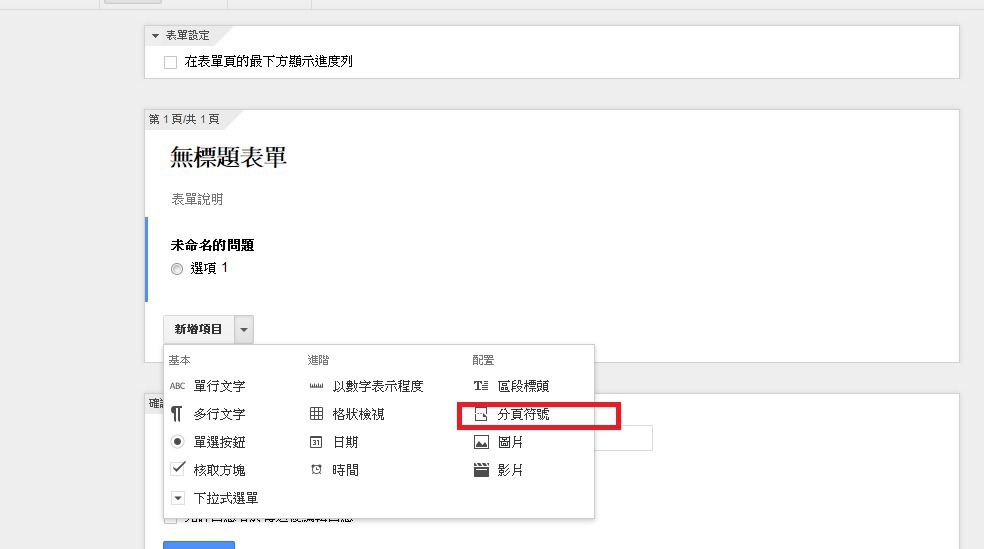
Task: Click the alarm clock icon for 時間
Action: (x=316, y=470)
